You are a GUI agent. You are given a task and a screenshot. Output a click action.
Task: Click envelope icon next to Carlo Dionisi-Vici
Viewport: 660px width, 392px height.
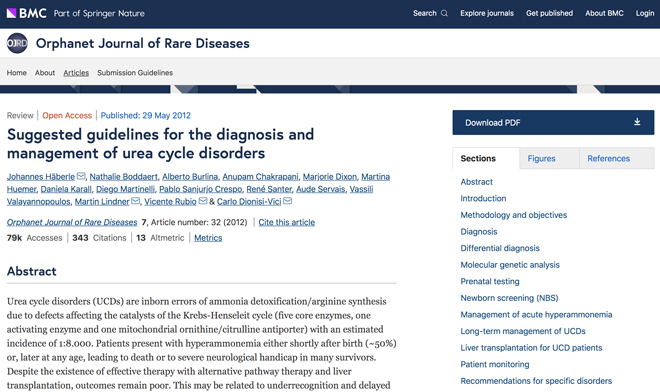point(287,201)
